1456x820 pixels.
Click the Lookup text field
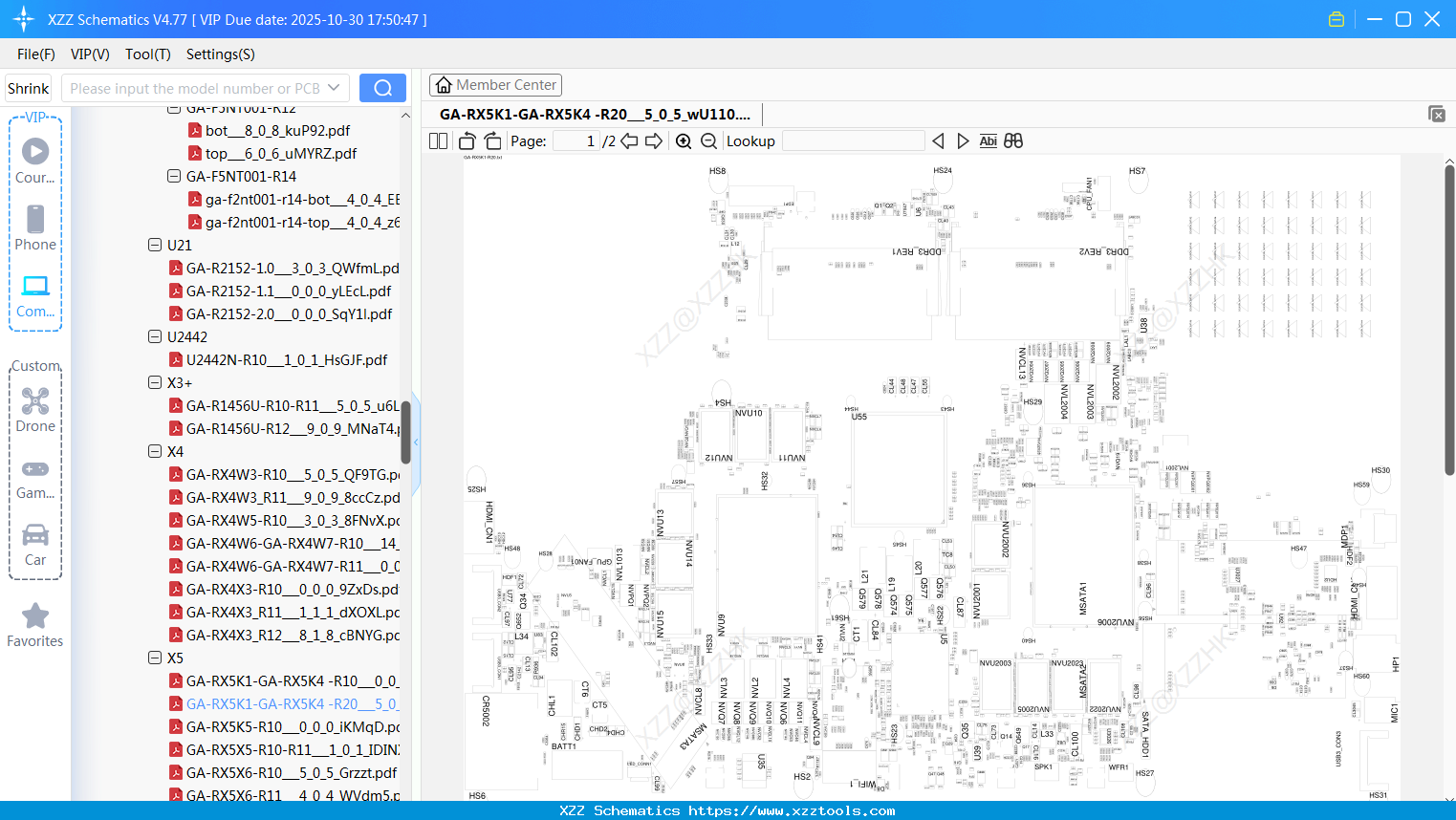(x=853, y=141)
